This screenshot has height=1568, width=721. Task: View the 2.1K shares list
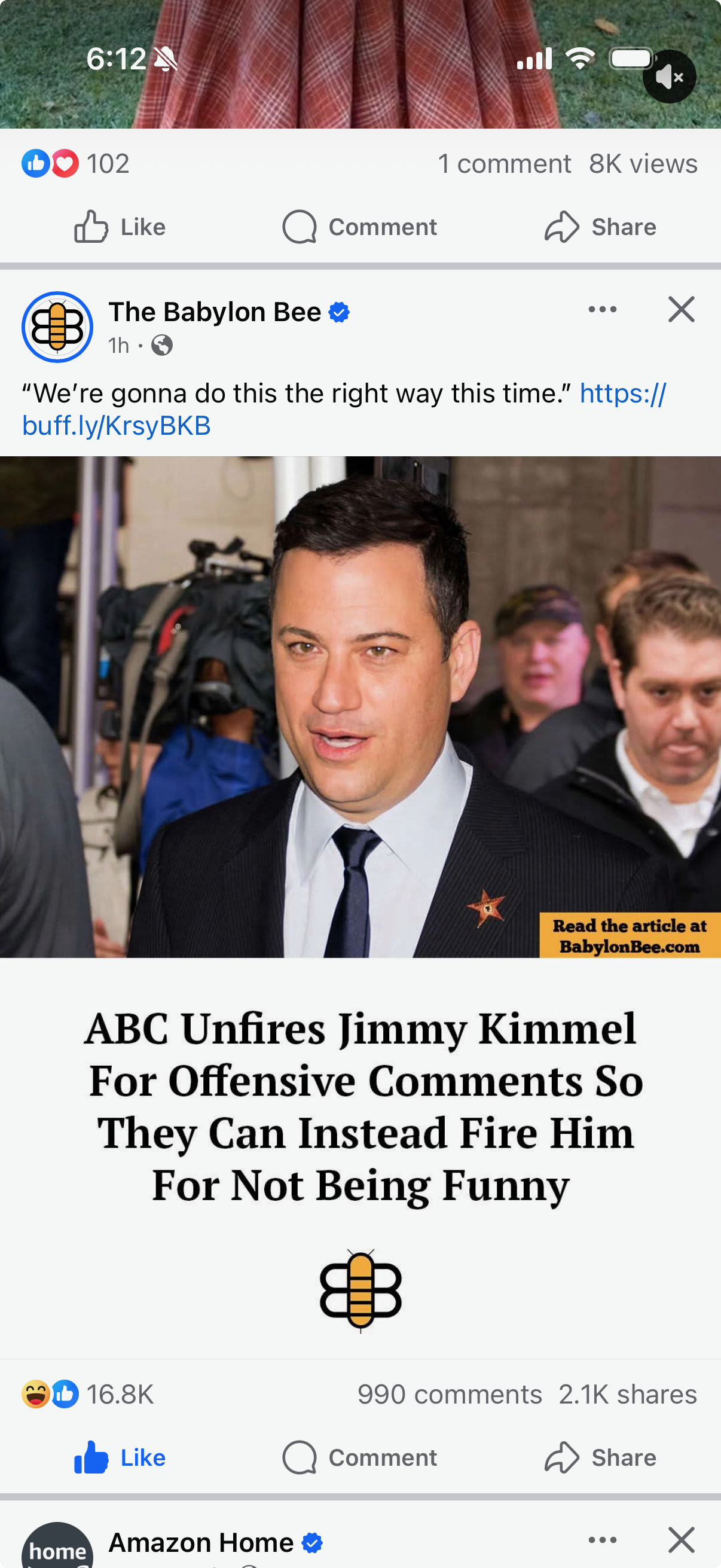click(x=628, y=1394)
